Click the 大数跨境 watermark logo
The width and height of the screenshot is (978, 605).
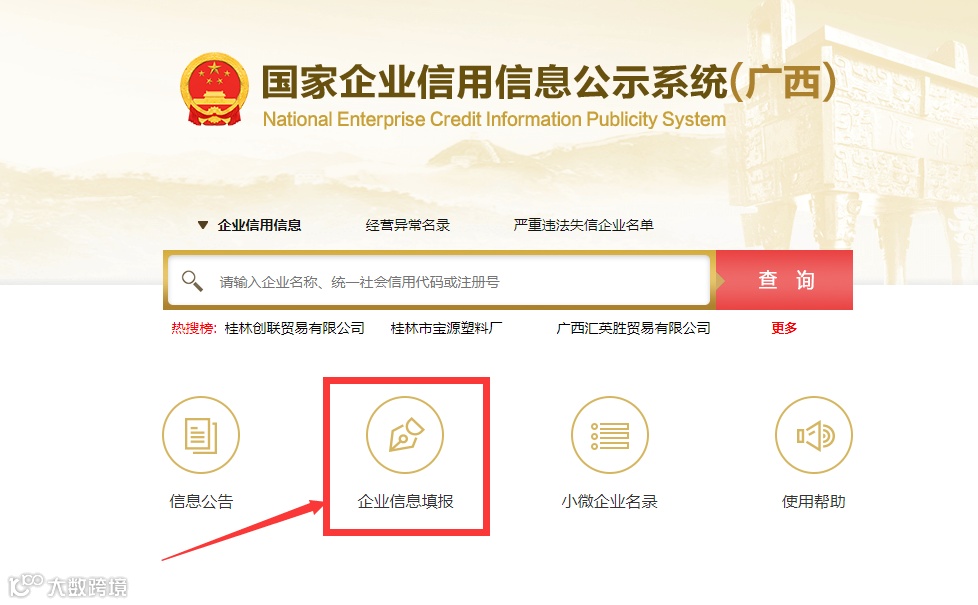coord(68,586)
